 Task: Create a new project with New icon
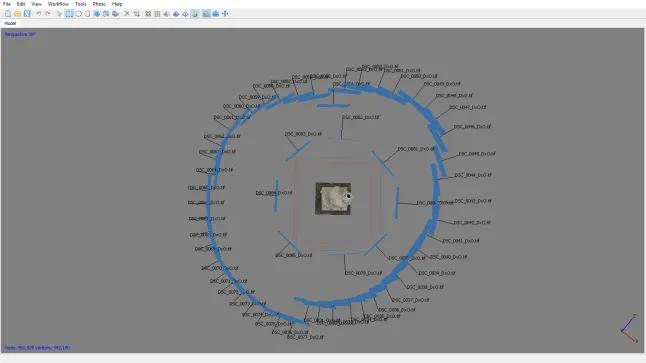coord(8,14)
